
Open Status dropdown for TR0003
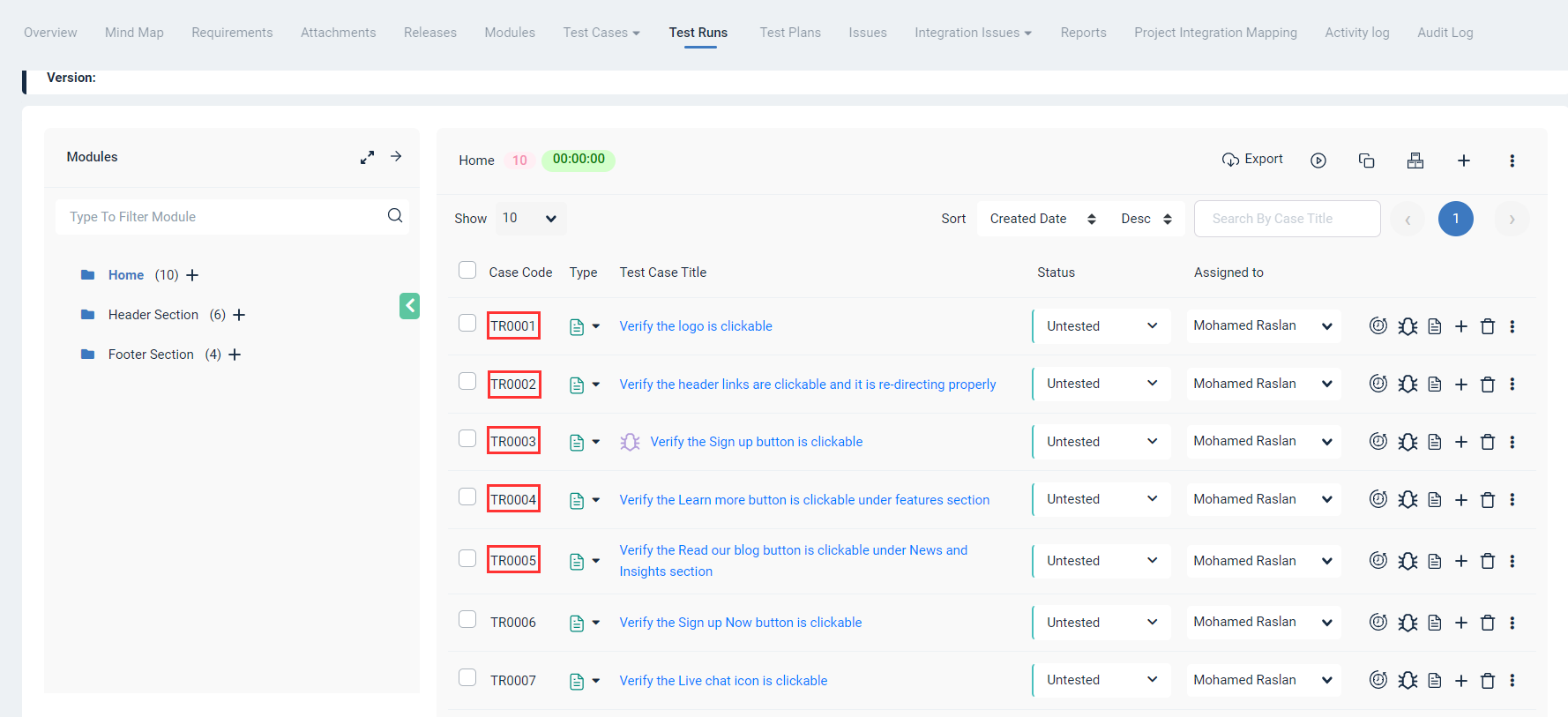1101,442
